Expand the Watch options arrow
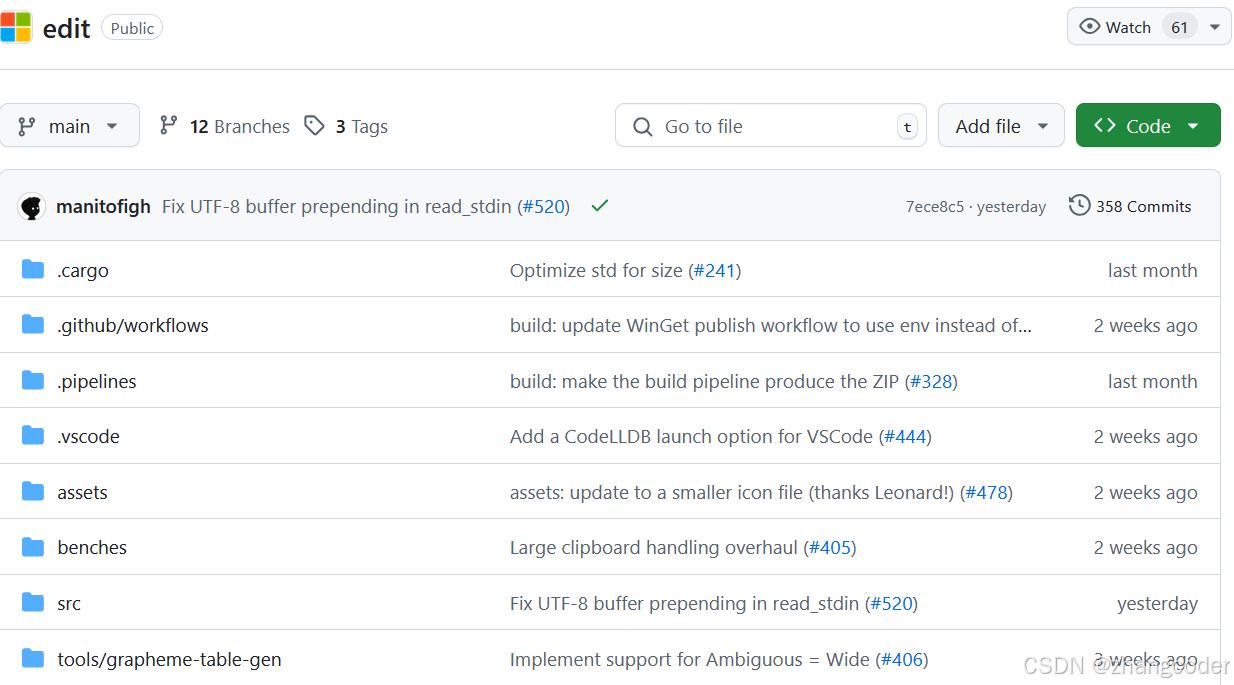This screenshot has height=685, width=1234. point(1215,27)
